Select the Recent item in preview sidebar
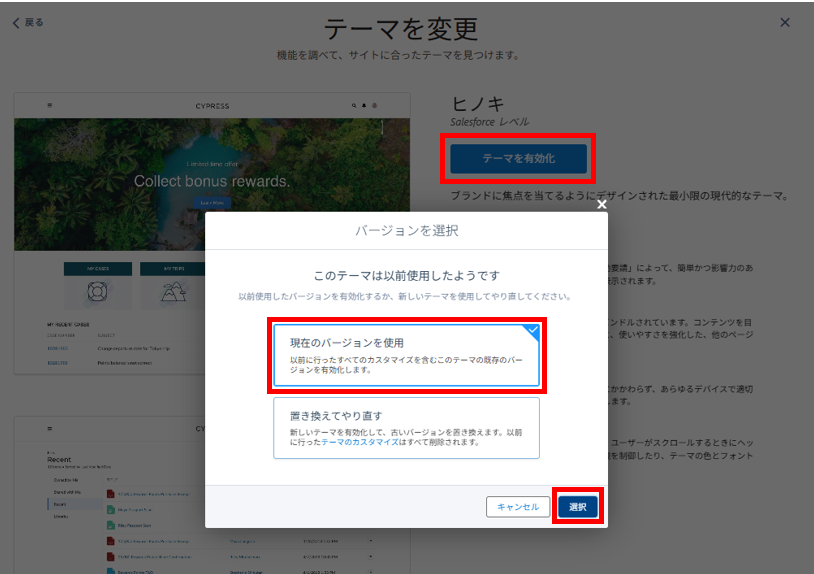Image resolution: width=814 pixels, height=574 pixels. tap(61, 506)
